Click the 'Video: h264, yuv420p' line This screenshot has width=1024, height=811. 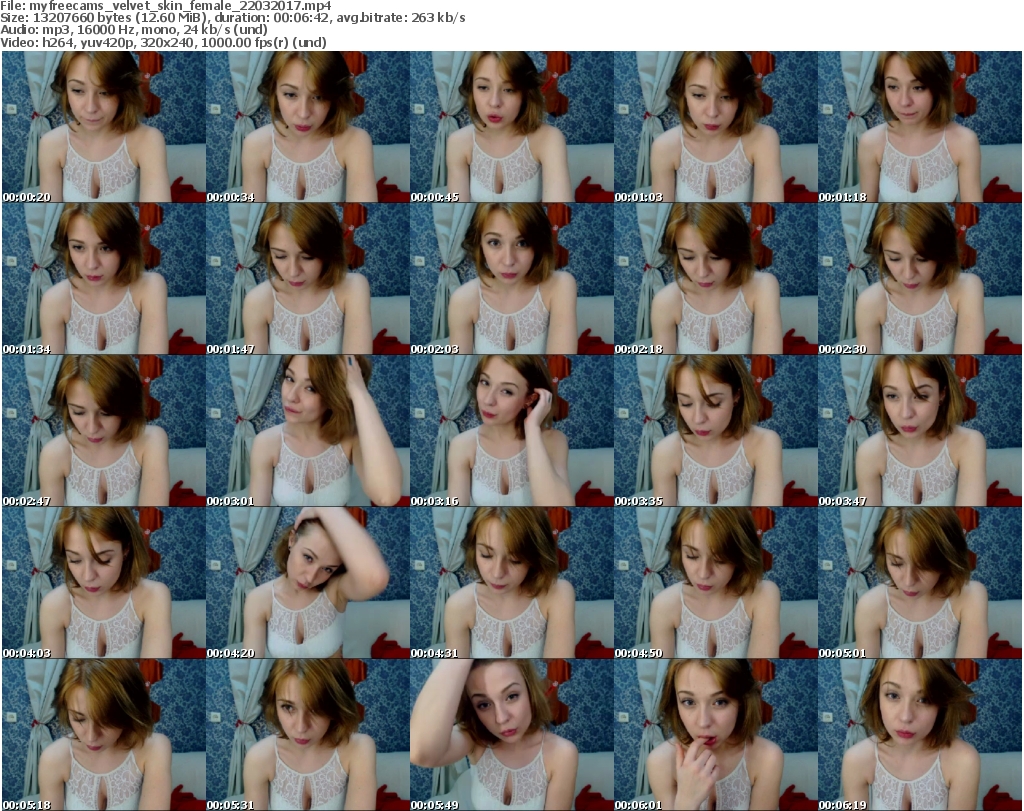(163, 42)
